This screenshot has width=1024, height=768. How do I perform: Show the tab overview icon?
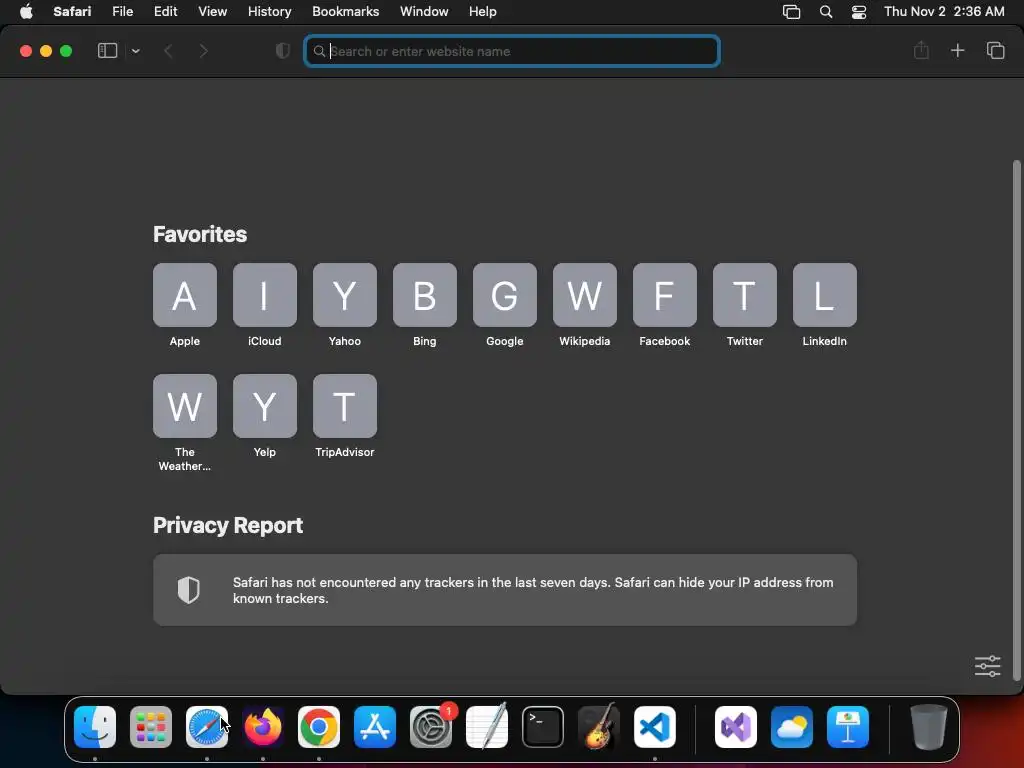pyautogui.click(x=995, y=50)
